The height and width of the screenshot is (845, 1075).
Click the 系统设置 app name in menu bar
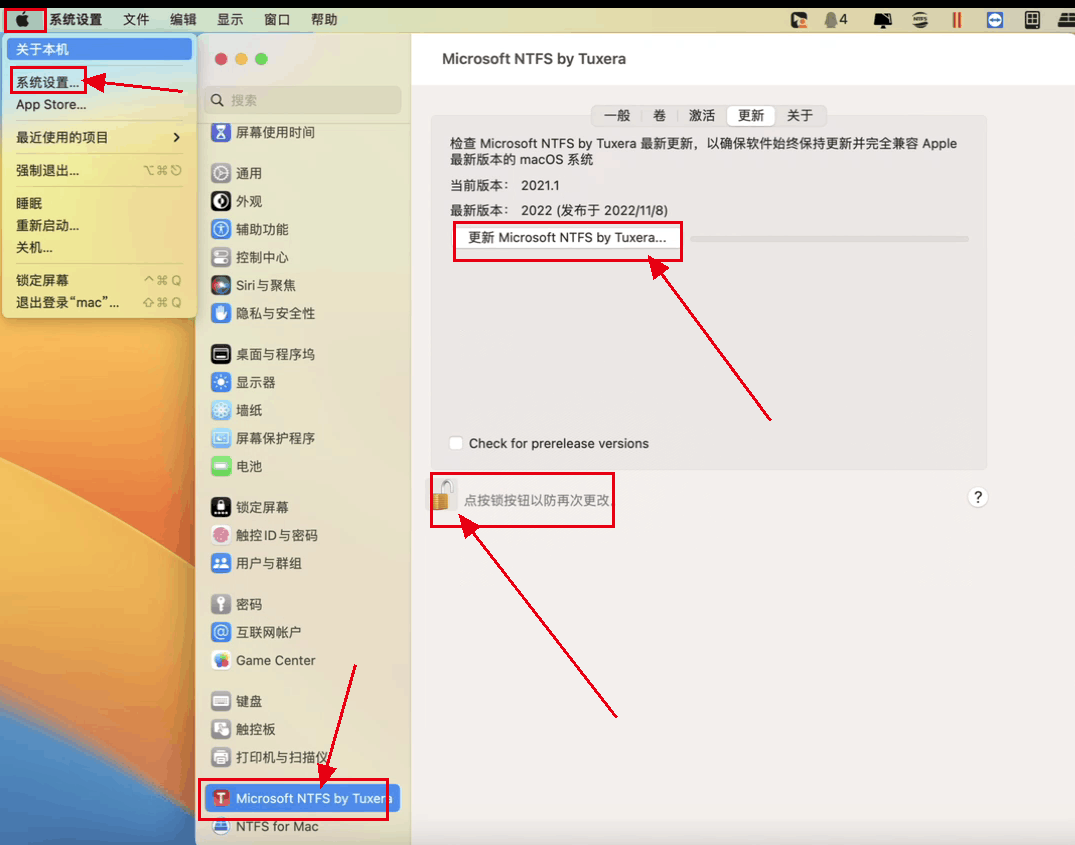[x=75, y=20]
